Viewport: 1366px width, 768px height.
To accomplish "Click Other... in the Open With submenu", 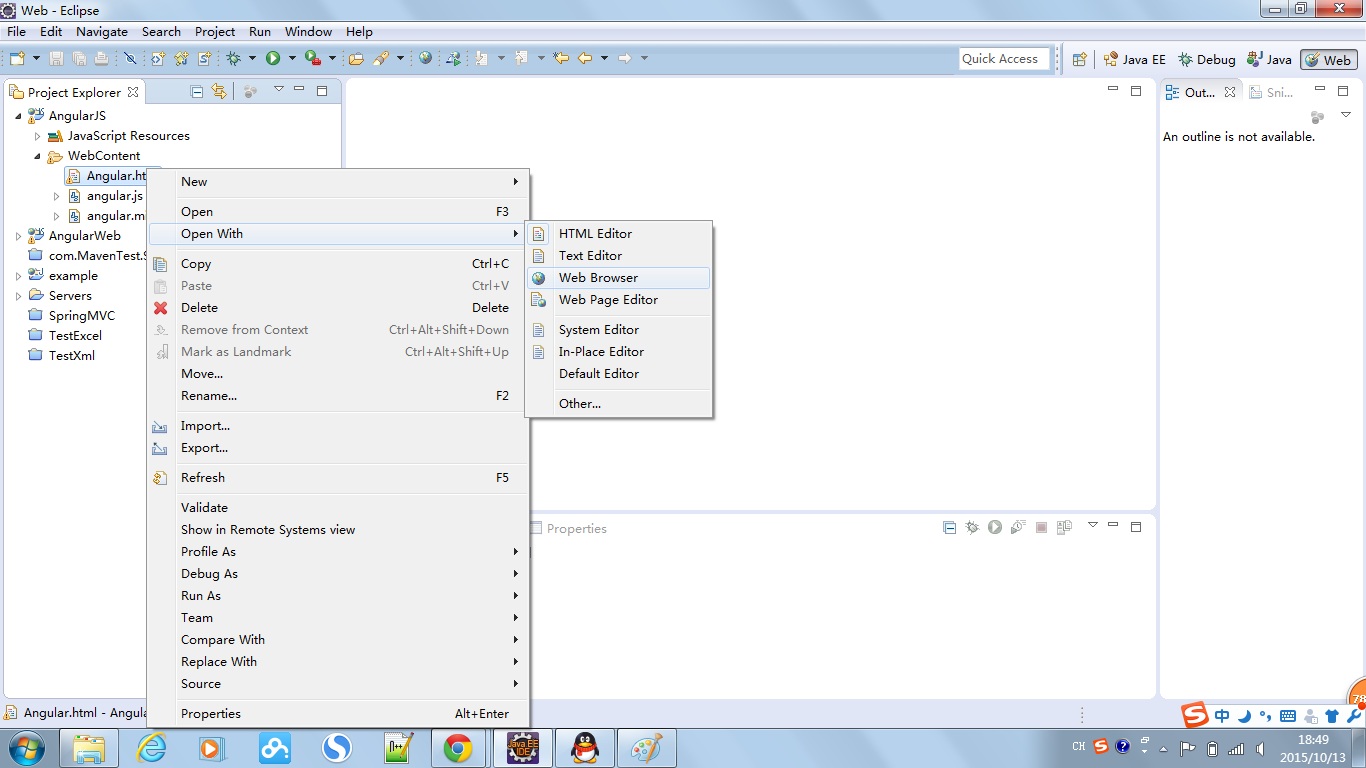I will (619, 404).
